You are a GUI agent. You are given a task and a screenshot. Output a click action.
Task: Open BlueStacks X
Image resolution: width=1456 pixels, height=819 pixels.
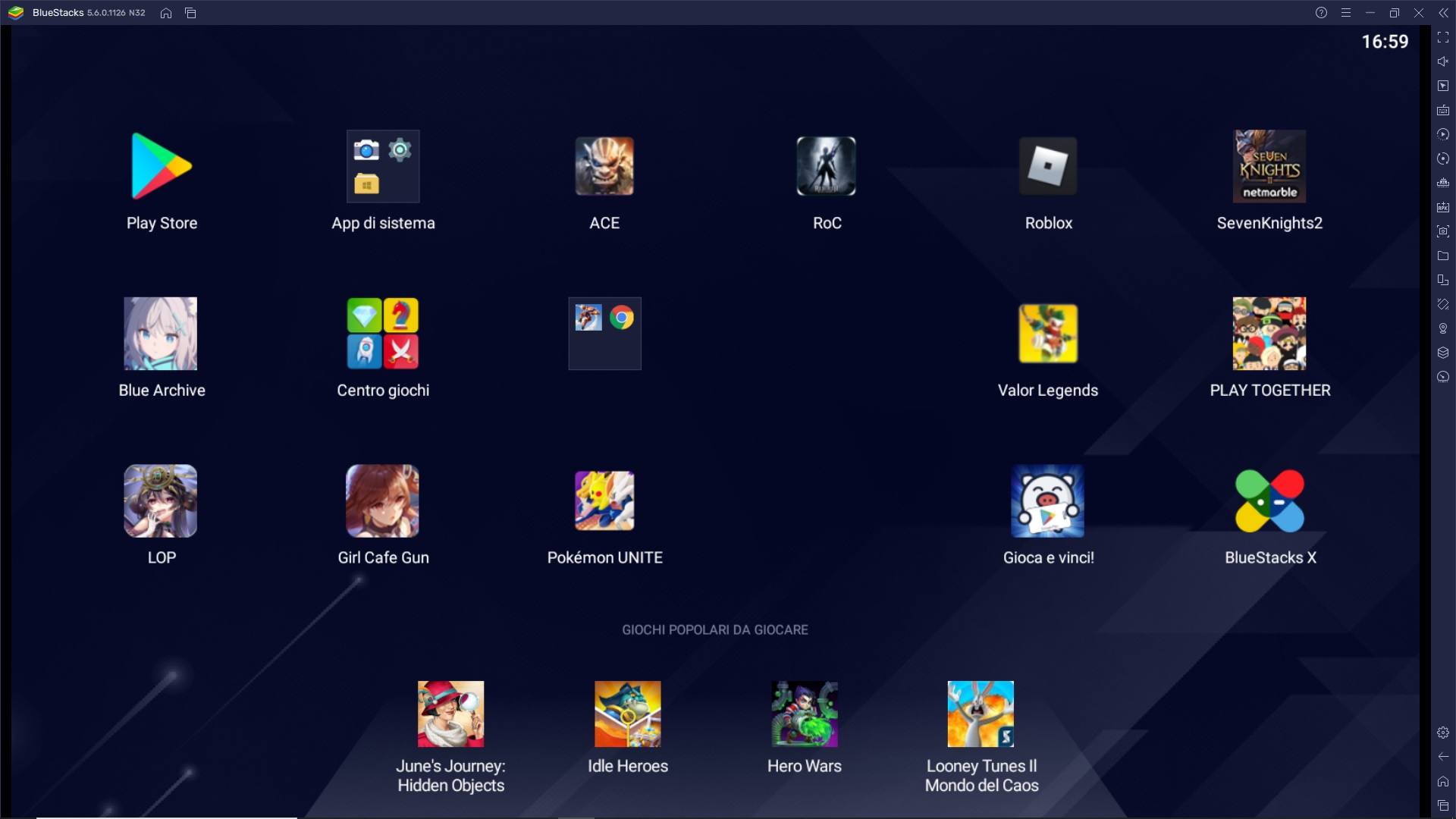(1269, 501)
